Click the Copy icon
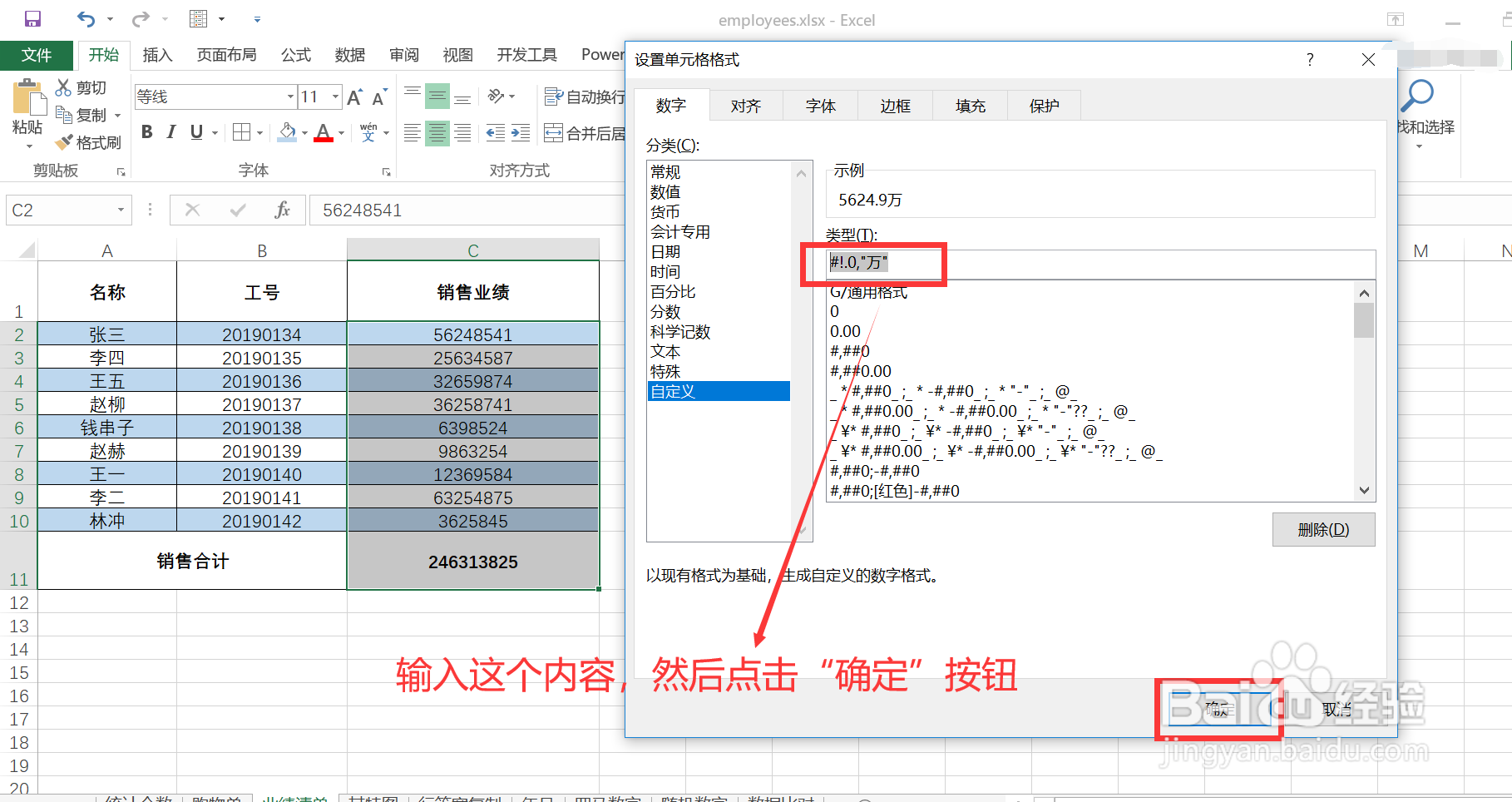The width and height of the screenshot is (1512, 802). click(x=63, y=115)
